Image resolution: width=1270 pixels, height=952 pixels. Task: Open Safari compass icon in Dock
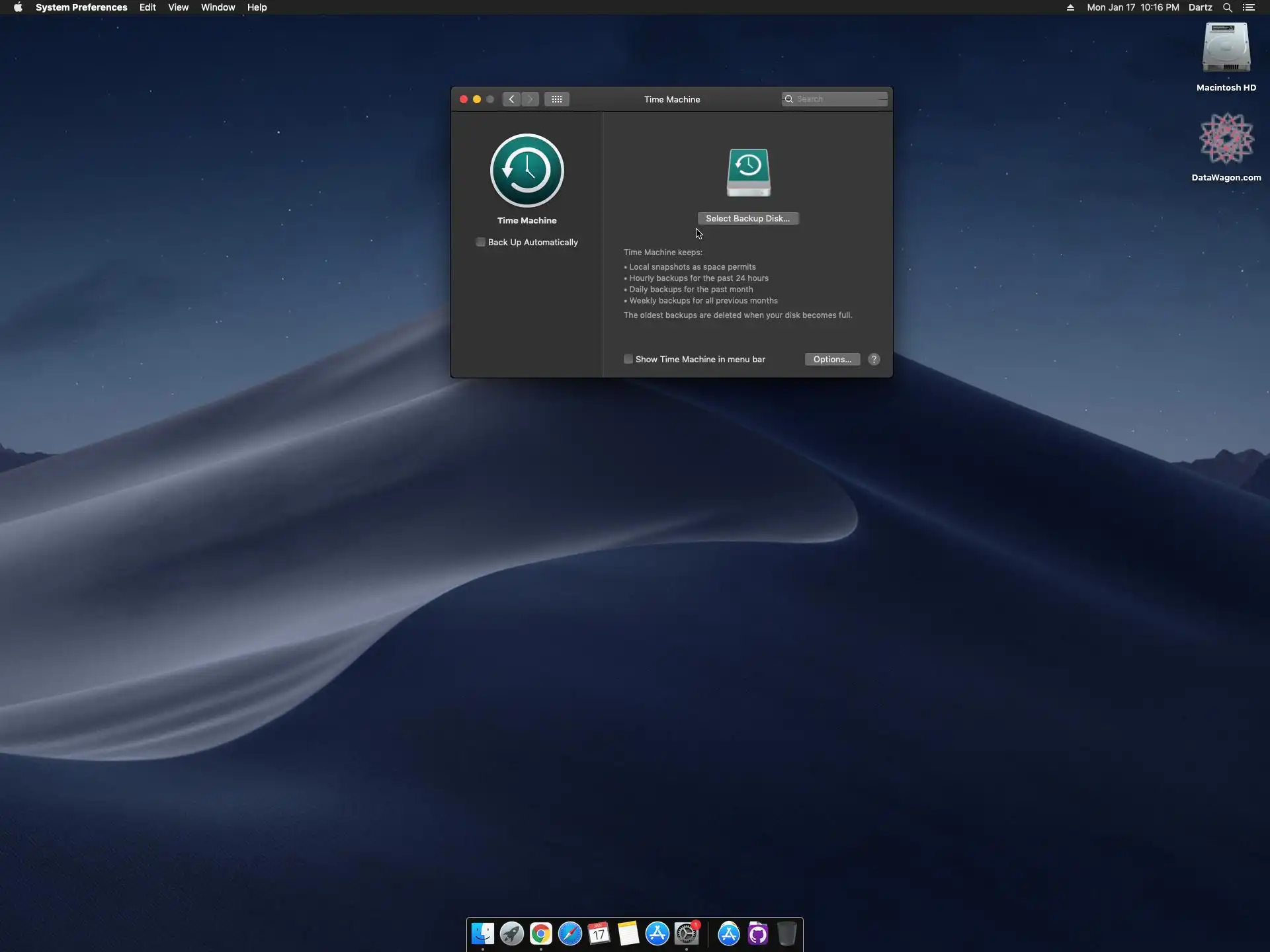[x=570, y=933]
